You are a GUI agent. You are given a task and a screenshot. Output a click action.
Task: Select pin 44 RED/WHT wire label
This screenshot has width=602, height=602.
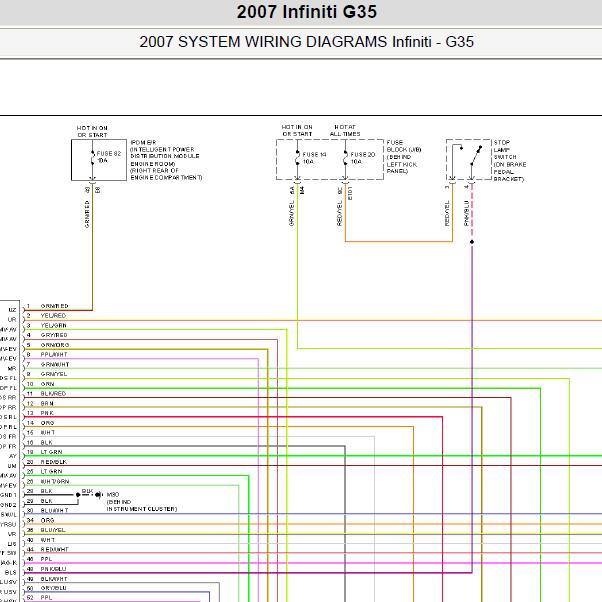(x=54, y=549)
